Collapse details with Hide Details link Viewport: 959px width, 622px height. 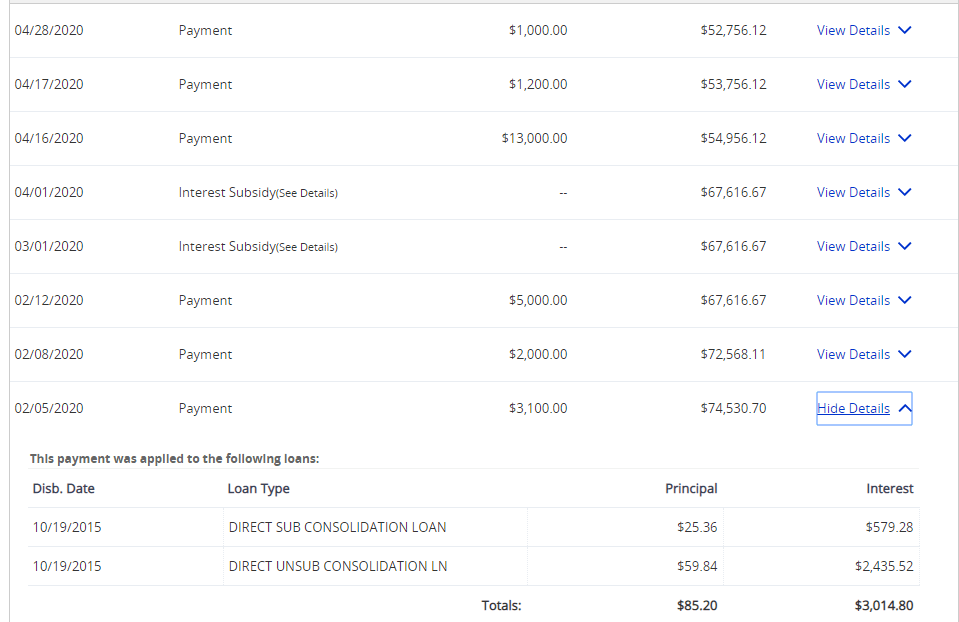[x=853, y=409]
